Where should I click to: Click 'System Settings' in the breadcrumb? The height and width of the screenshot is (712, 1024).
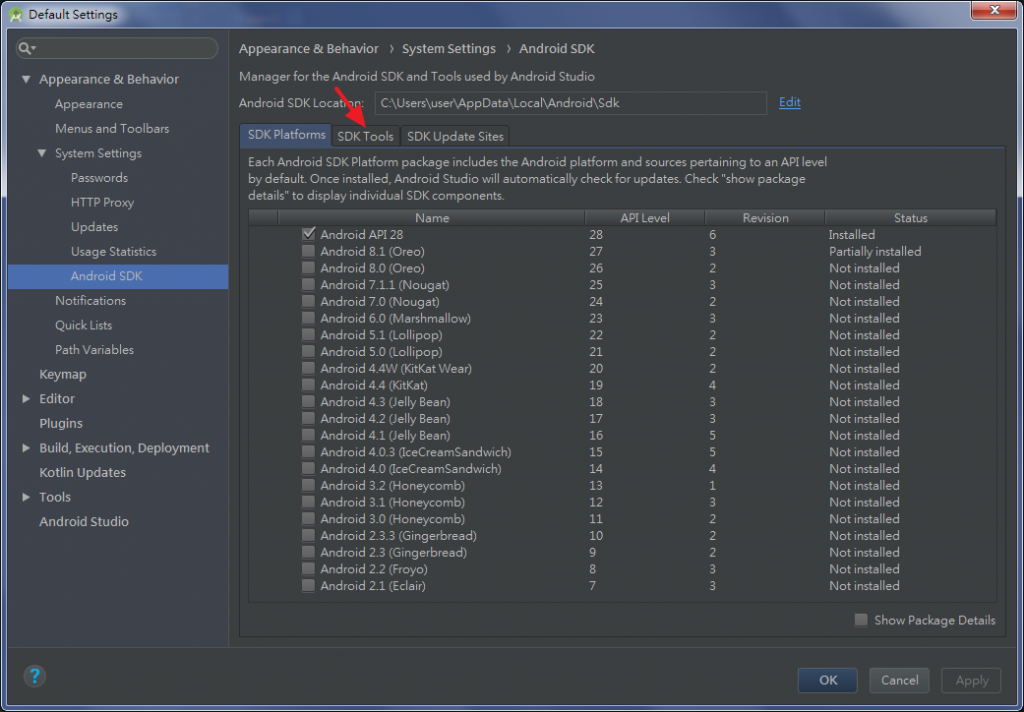tap(449, 49)
